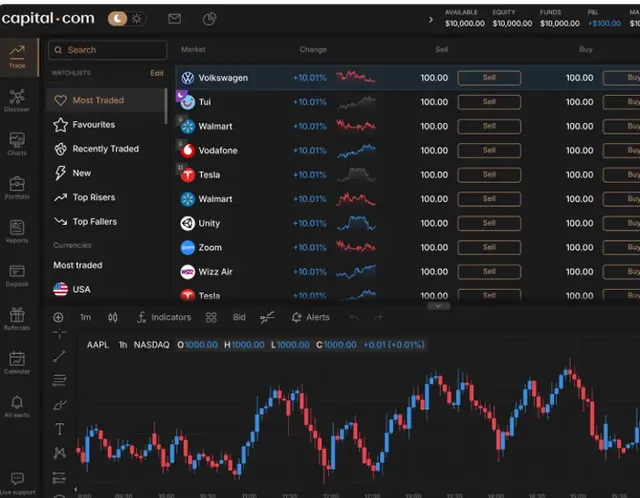Open Deposit in left sidebar
This screenshot has height=498, width=640.
coord(17,275)
